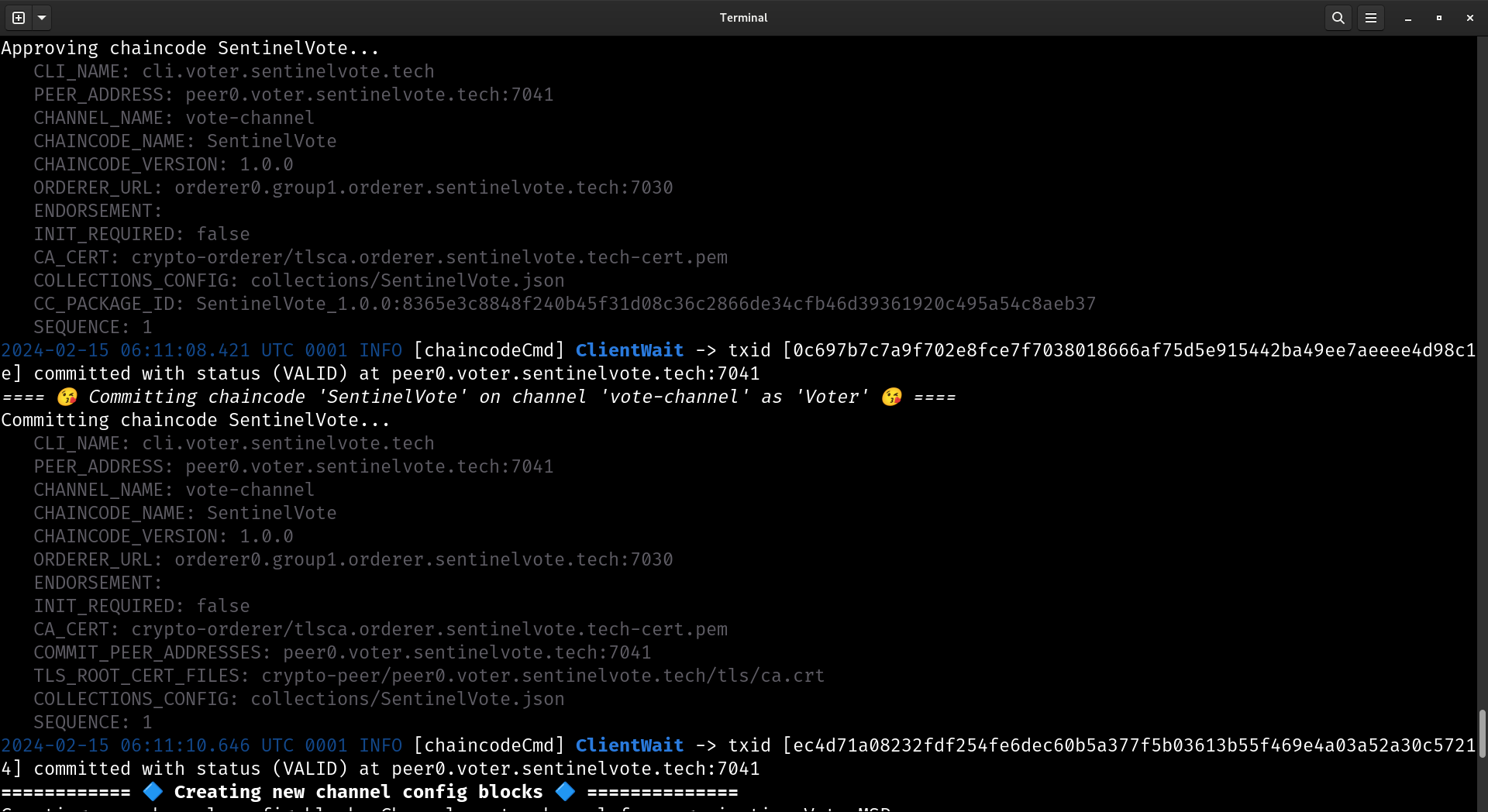Maximize the Terminal window
This screenshot has height=812, width=1488.
1439,17
